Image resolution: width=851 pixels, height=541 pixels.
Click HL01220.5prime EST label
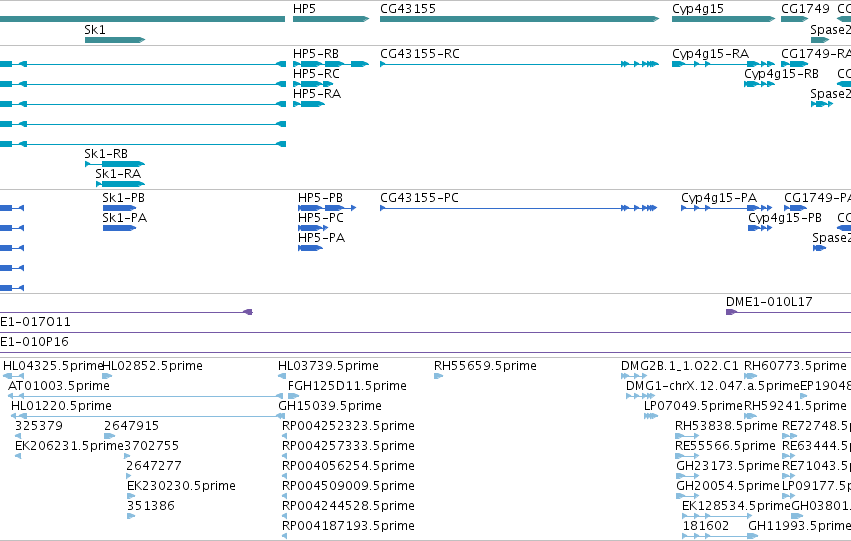61,406
